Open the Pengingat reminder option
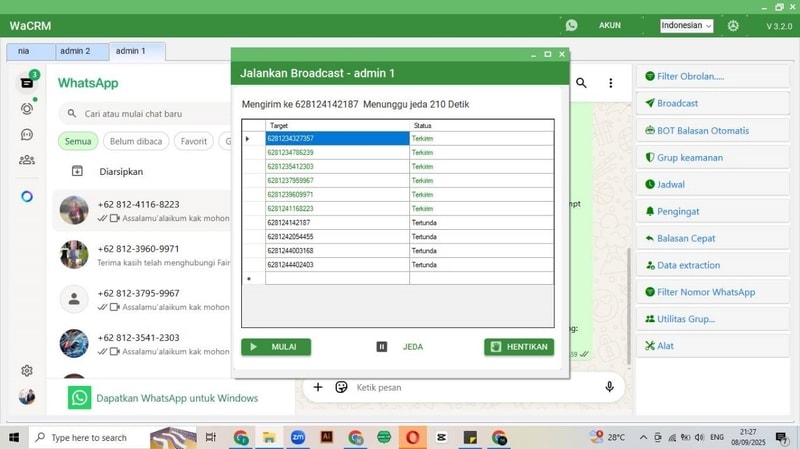800x449 pixels. point(713,211)
